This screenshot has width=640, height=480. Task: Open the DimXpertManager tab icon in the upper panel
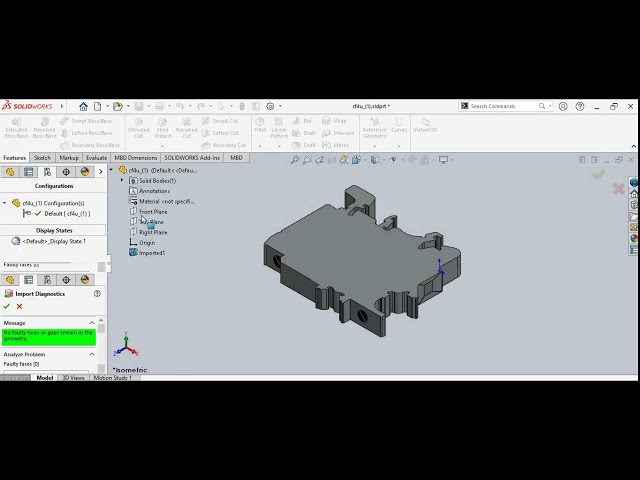coord(66,172)
